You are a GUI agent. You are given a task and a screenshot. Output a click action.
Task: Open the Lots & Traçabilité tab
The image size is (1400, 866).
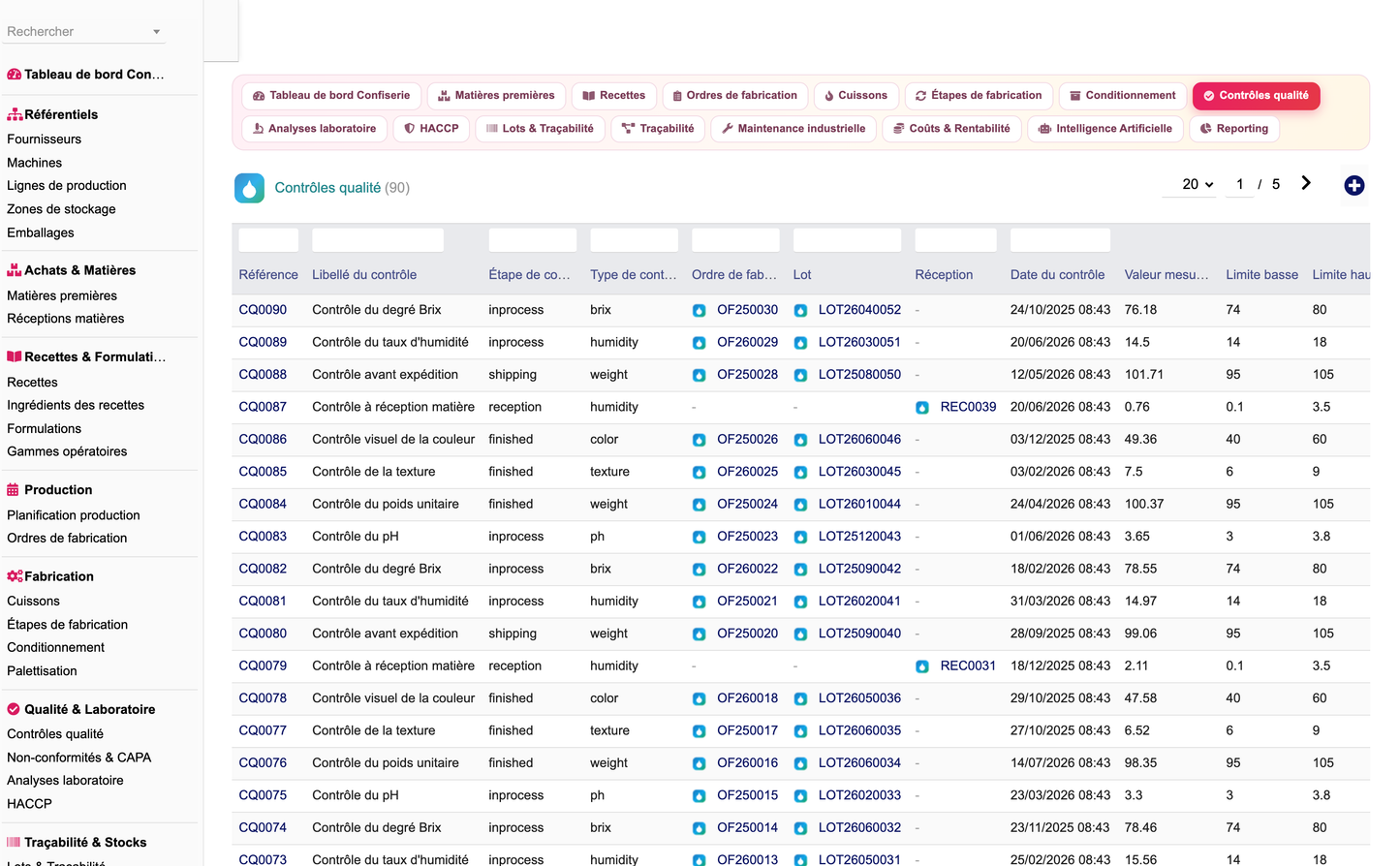[540, 129]
